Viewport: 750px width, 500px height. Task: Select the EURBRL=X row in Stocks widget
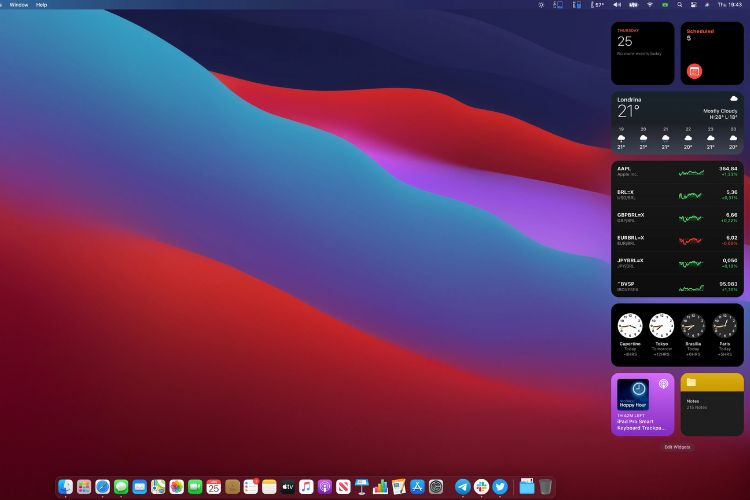677,241
